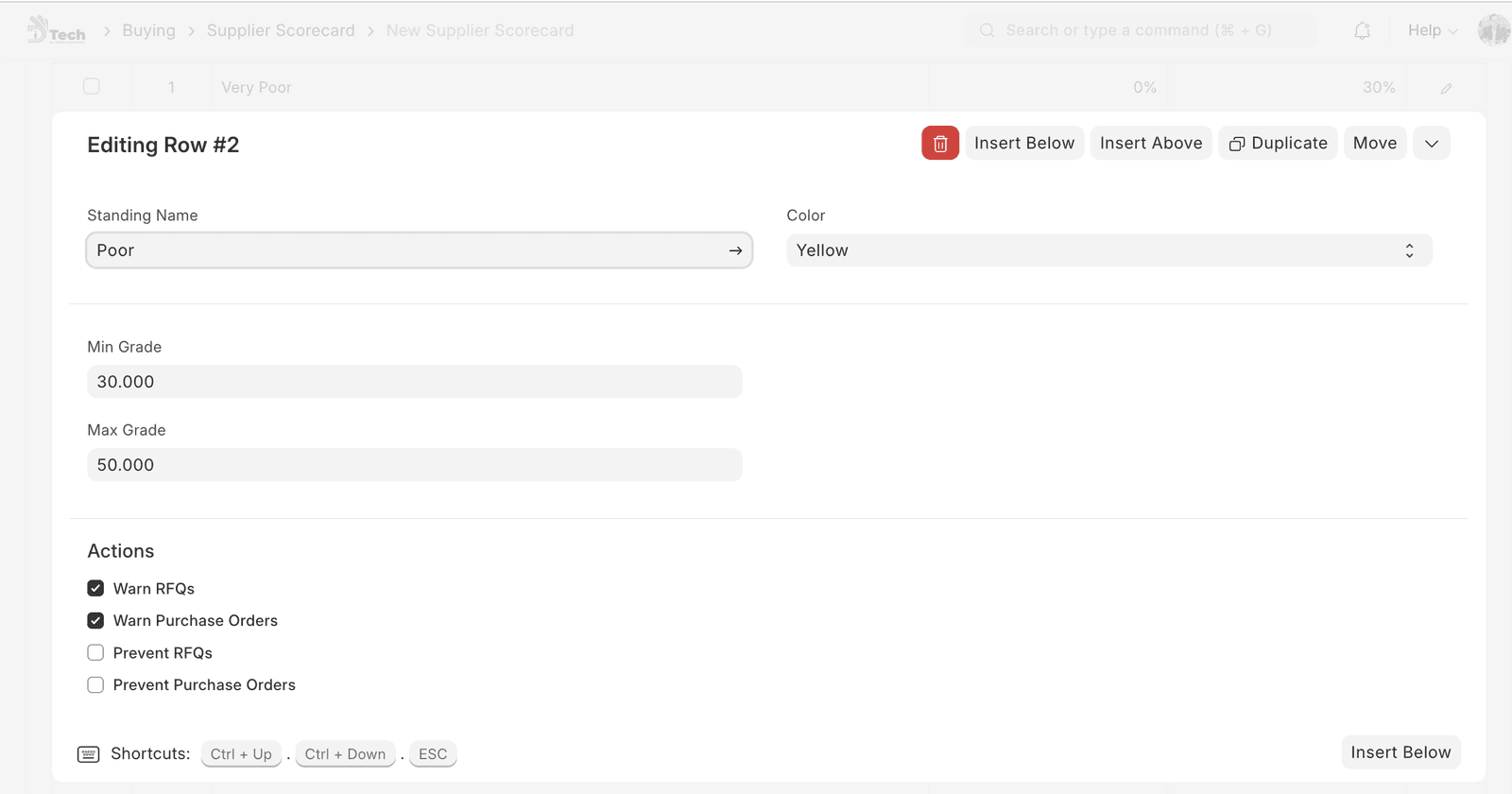Uncheck the Warn RFQs checkbox
The image size is (1512, 794).
click(x=95, y=589)
